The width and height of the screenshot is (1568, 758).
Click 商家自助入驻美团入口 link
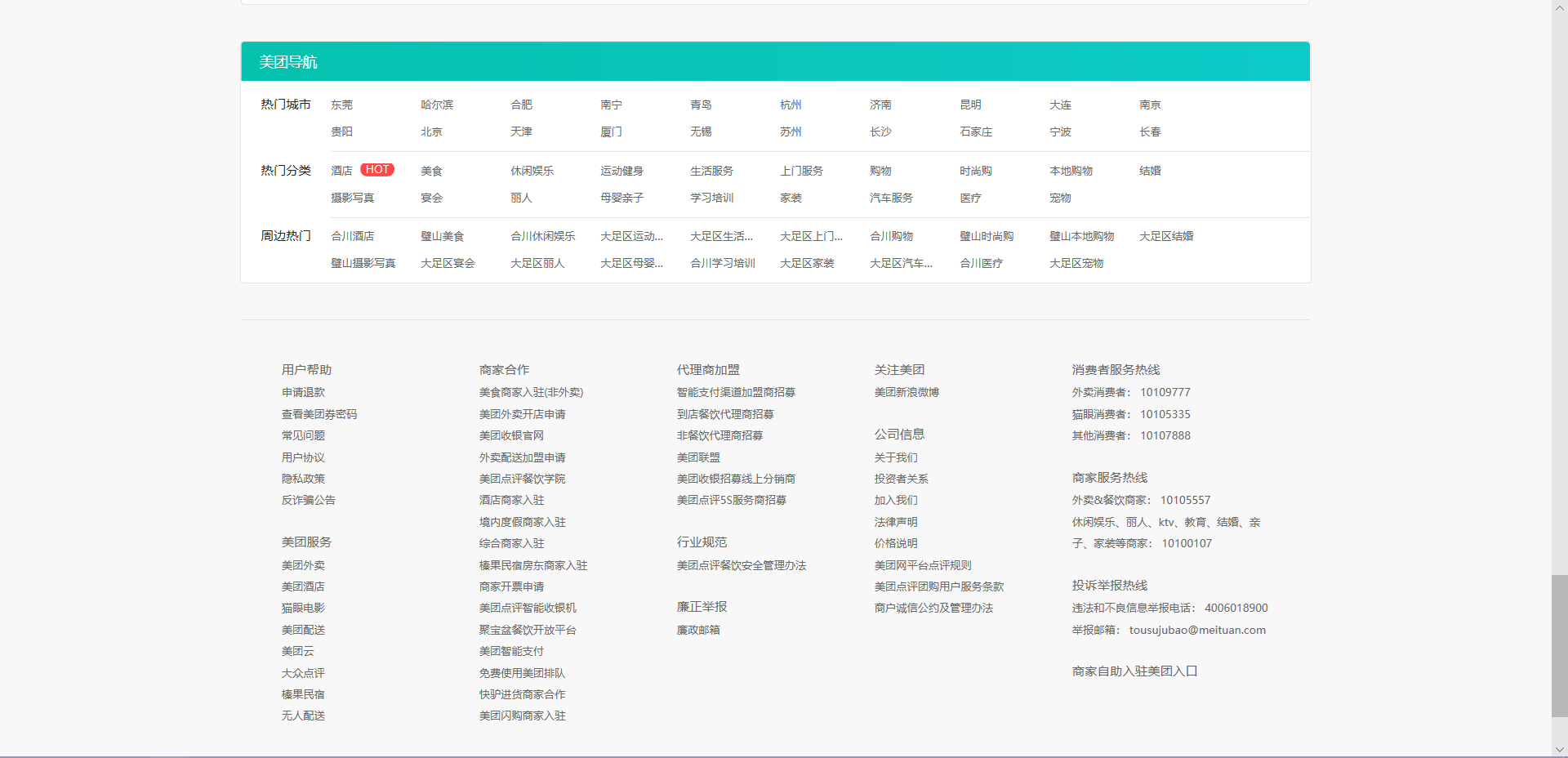tap(1134, 671)
